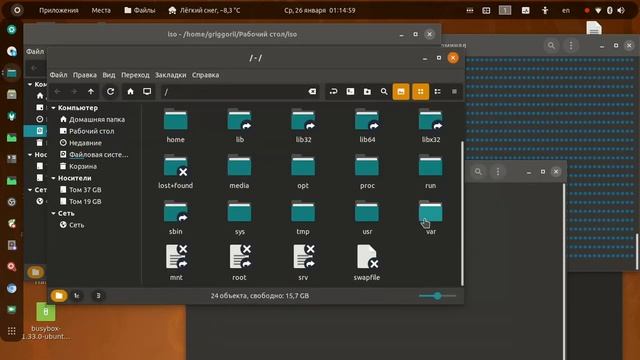Show all applications grid in dock

pos(11,331)
